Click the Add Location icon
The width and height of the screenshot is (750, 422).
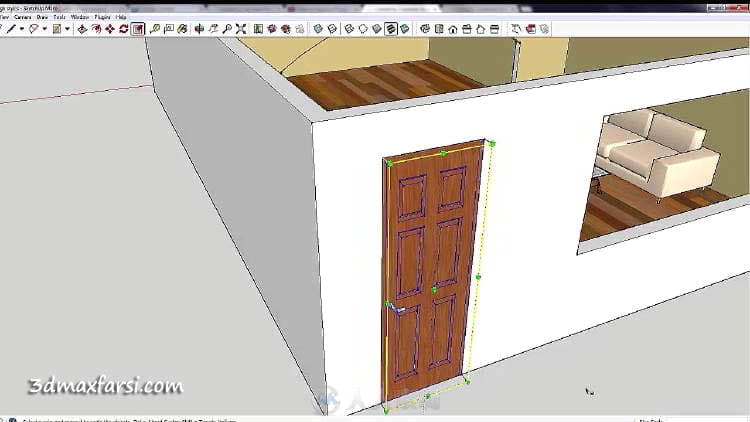tap(258, 29)
